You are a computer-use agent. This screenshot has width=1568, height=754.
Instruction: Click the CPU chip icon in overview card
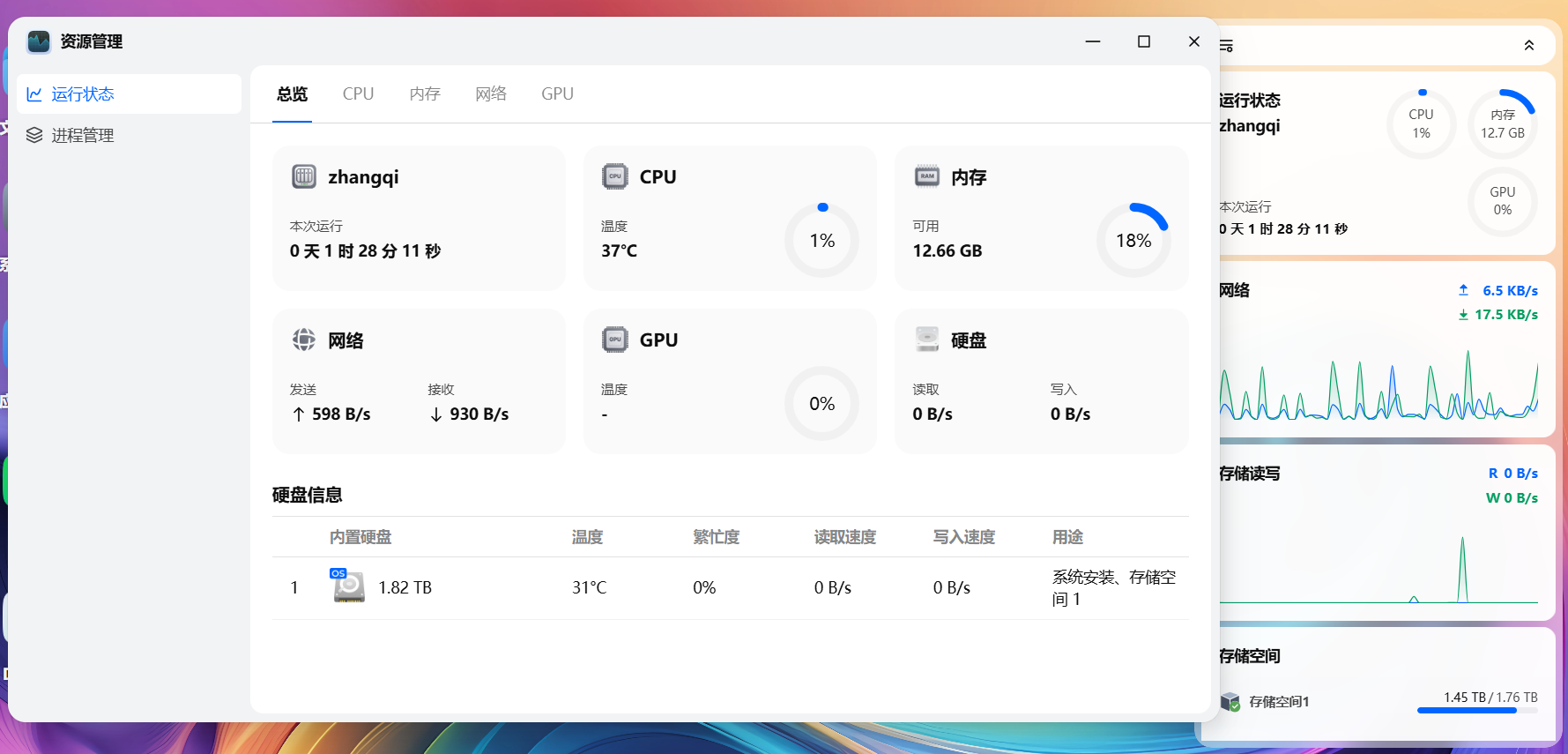point(615,176)
